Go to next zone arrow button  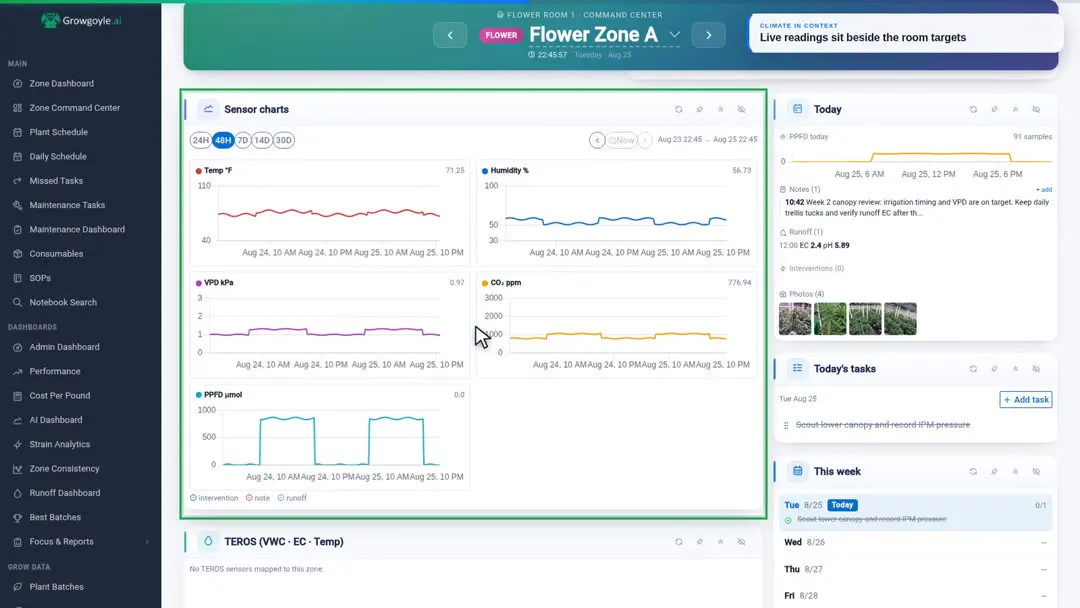point(708,35)
